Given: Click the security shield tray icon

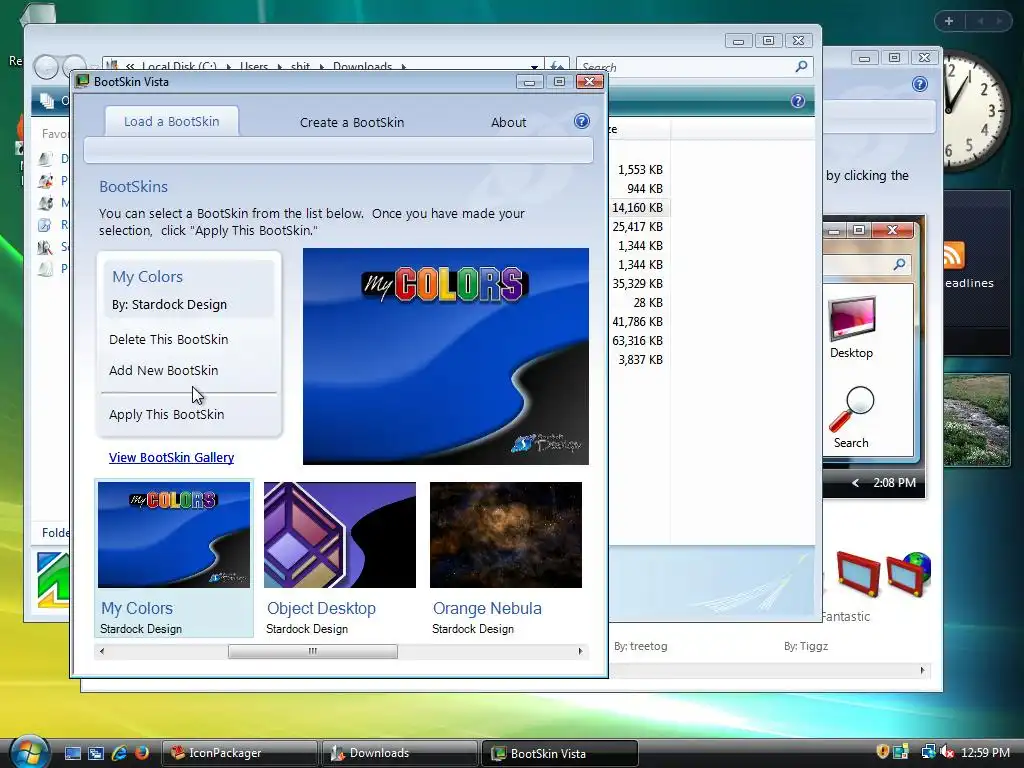Looking at the screenshot, I should pyautogui.click(x=882, y=752).
